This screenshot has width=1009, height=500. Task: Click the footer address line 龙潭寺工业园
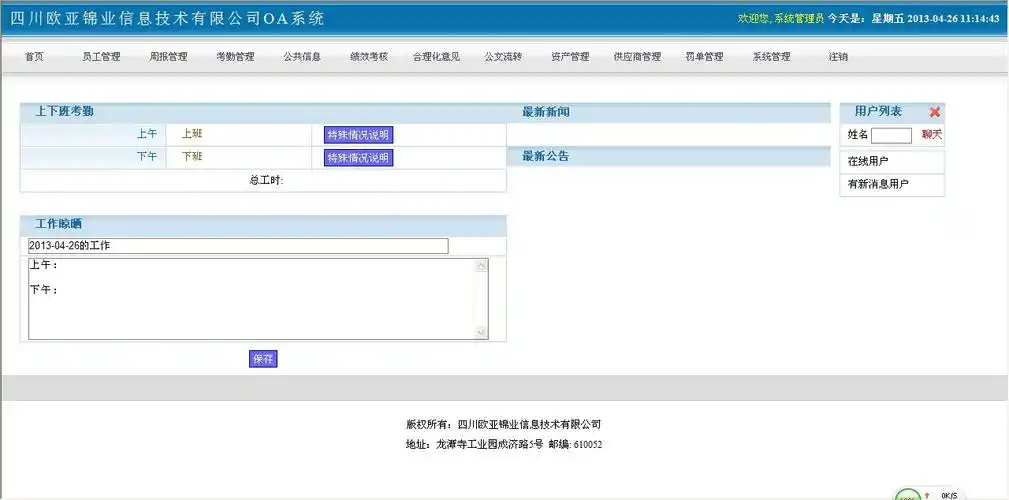coord(504,445)
